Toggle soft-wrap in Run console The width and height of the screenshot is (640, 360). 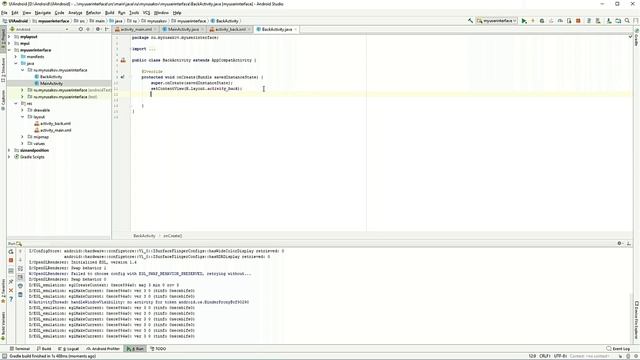(20, 269)
